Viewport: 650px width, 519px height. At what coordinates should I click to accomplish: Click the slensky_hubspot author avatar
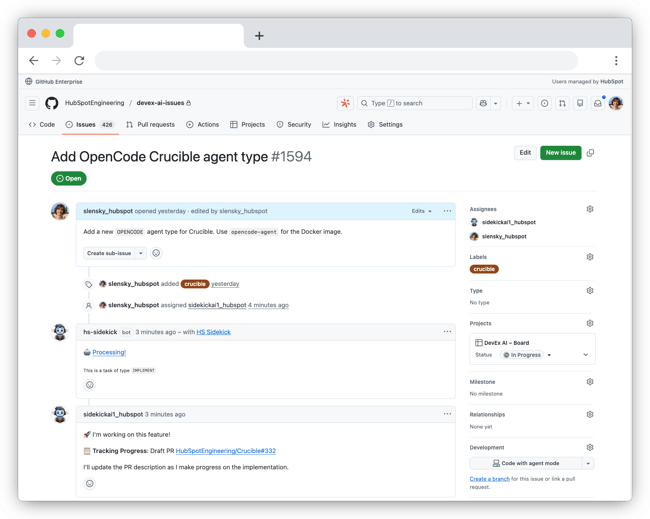(60, 211)
